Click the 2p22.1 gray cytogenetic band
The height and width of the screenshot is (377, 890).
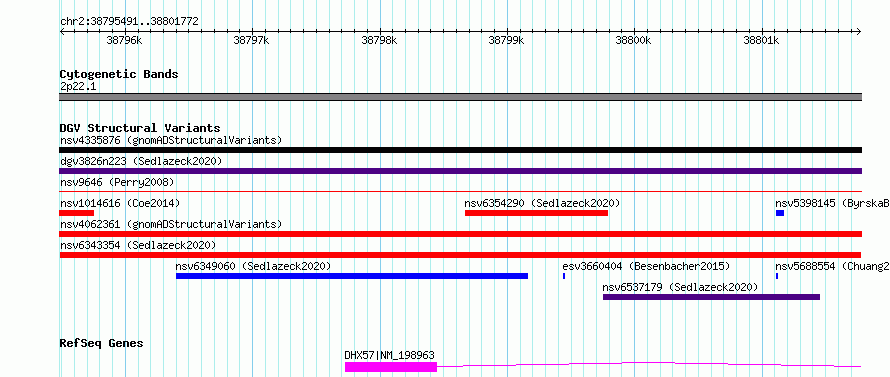[x=460, y=97]
